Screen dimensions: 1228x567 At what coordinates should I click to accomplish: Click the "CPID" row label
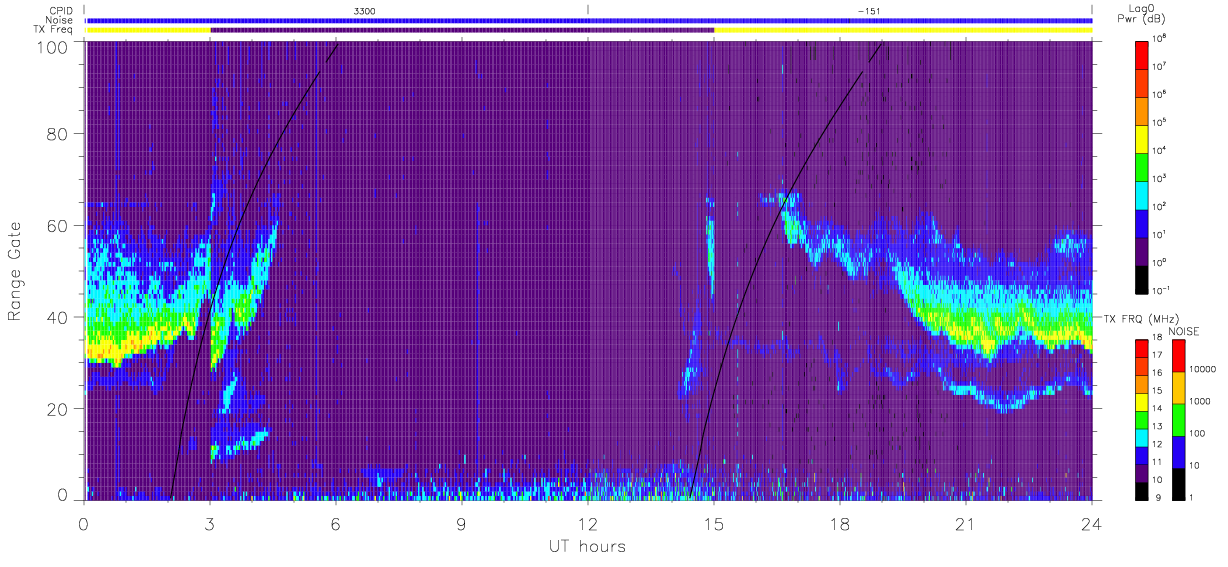click(60, 11)
